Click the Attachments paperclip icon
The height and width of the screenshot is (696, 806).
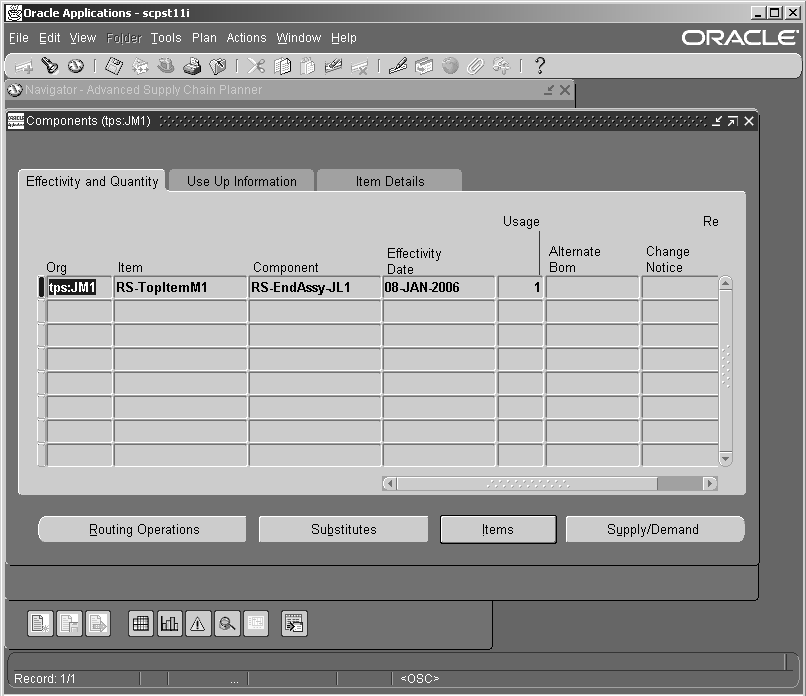pyautogui.click(x=475, y=66)
